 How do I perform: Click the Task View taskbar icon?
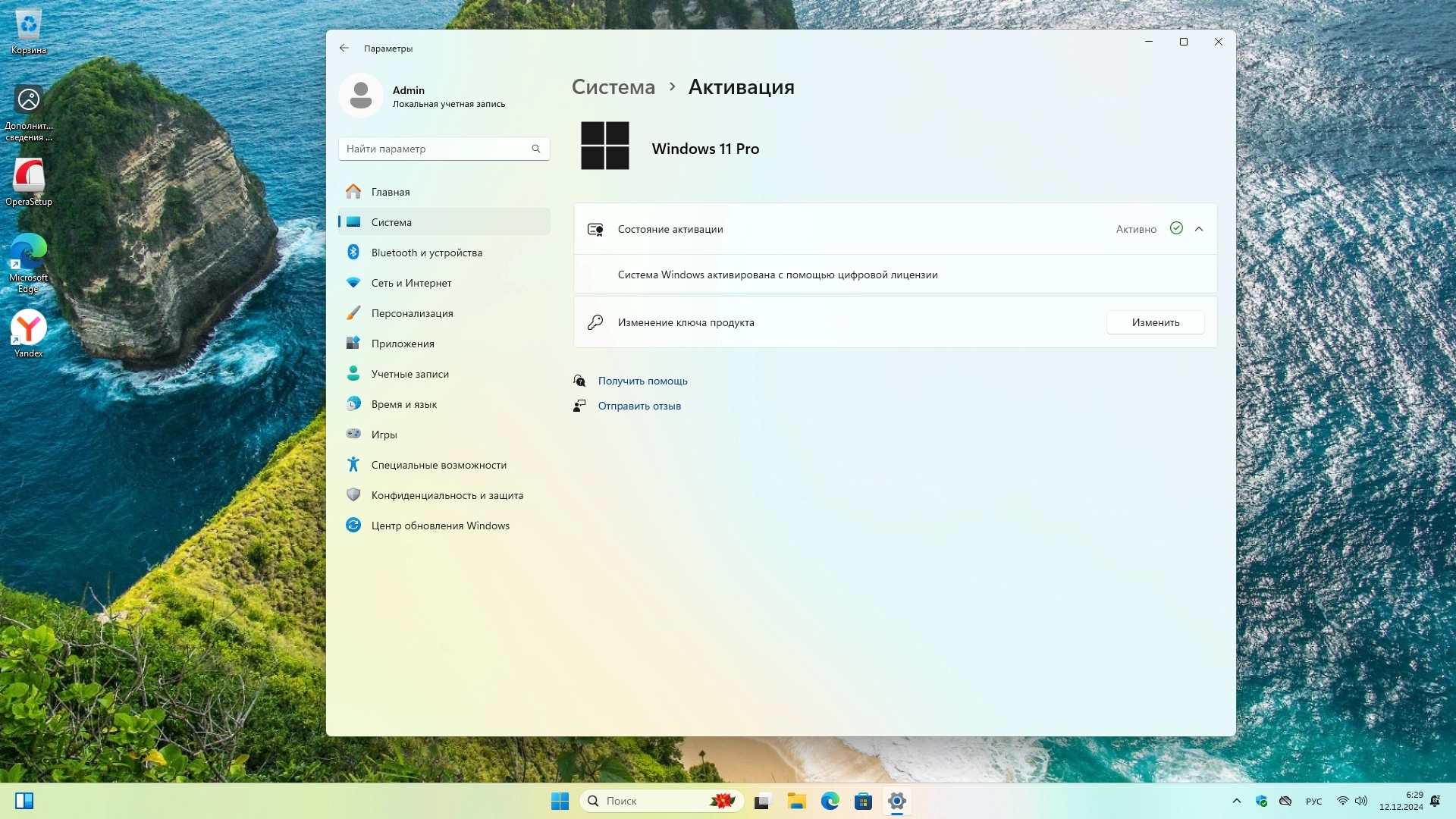(763, 801)
